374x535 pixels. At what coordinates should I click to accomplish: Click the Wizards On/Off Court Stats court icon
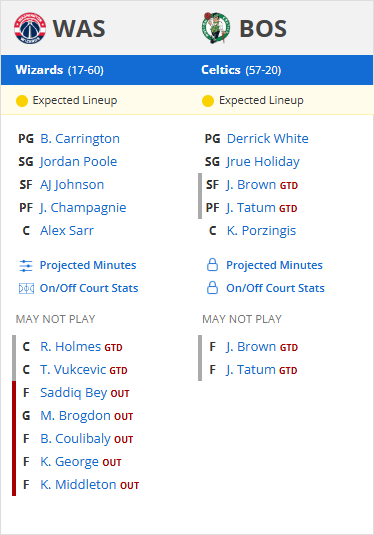point(26,289)
